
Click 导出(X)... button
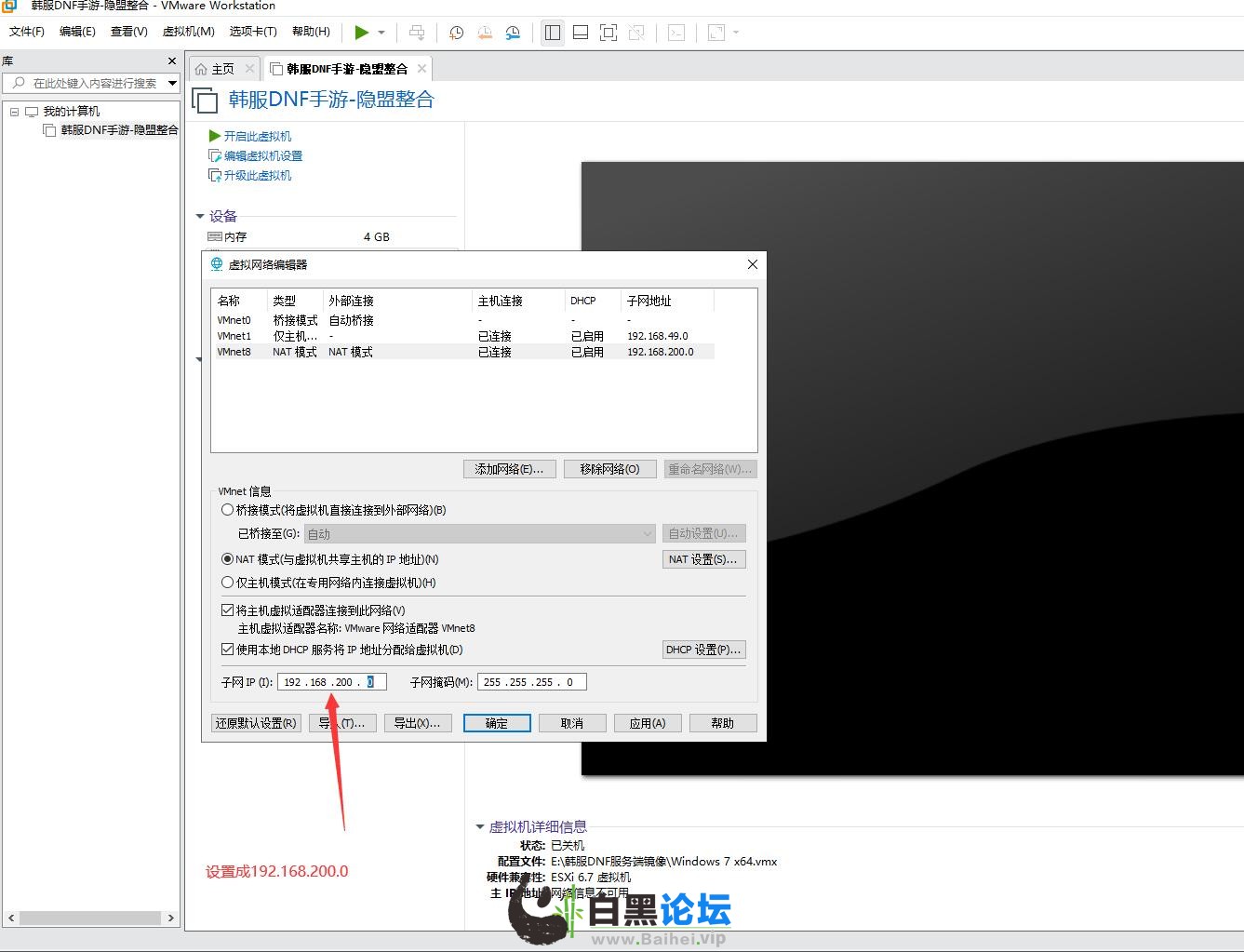point(418,723)
